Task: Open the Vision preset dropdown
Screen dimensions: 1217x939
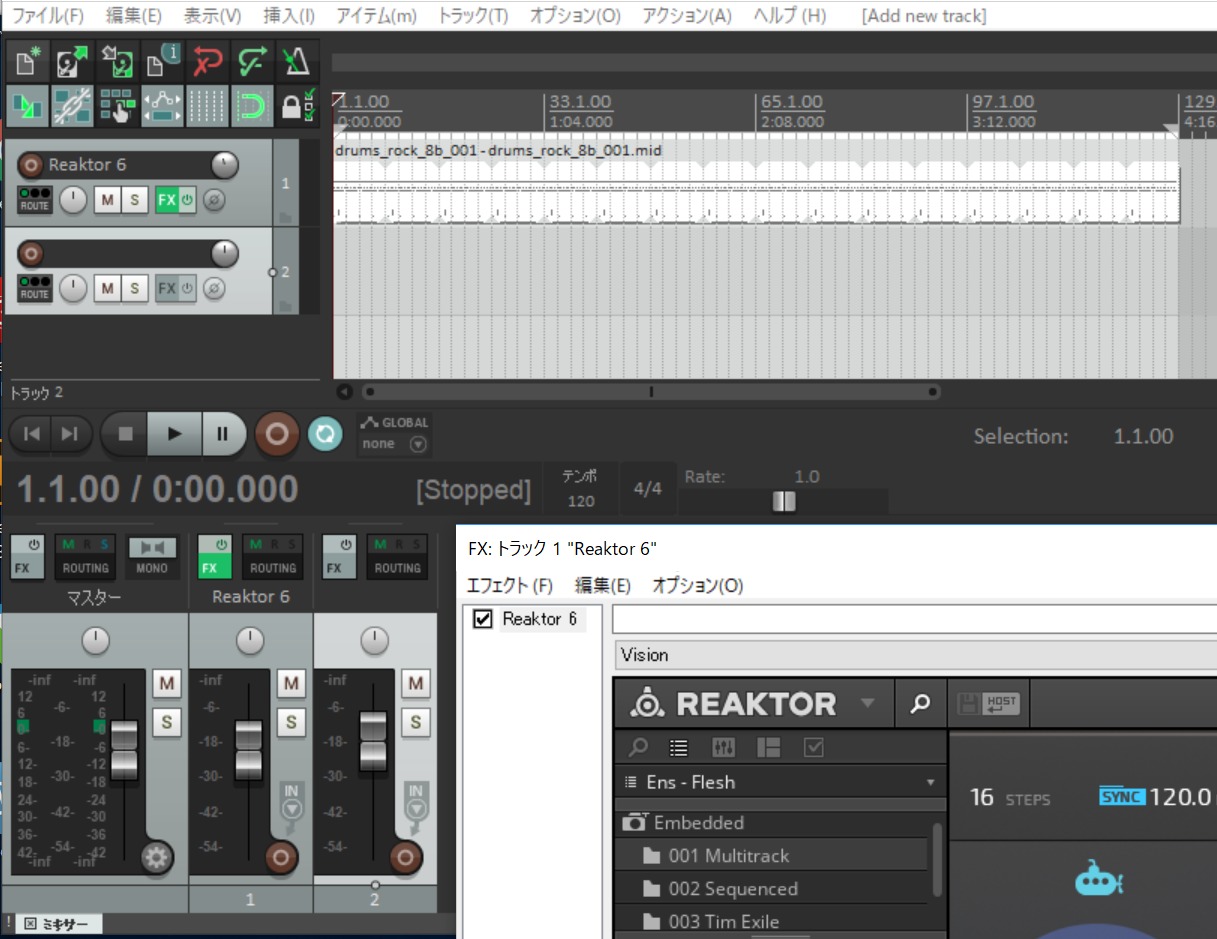Action: pyautogui.click(x=915, y=655)
